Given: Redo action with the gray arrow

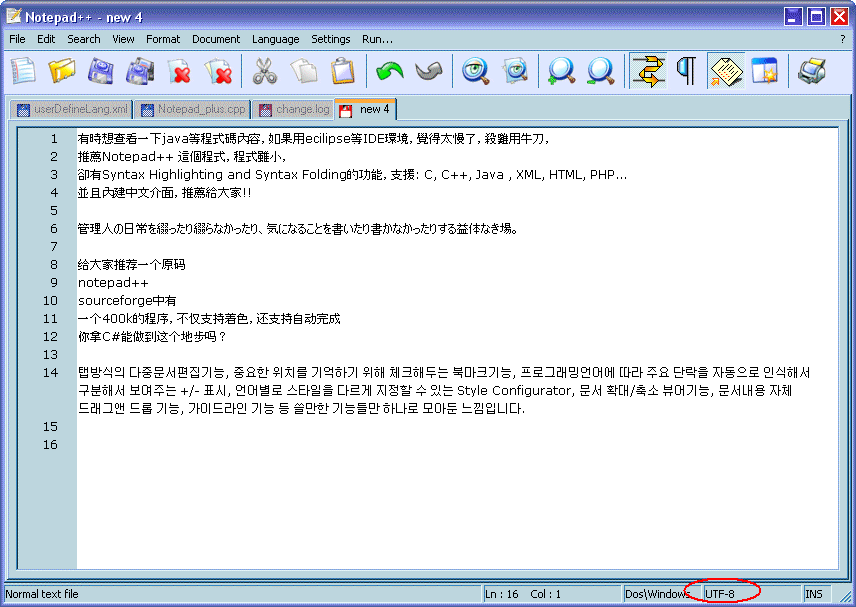Looking at the screenshot, I should tap(429, 71).
